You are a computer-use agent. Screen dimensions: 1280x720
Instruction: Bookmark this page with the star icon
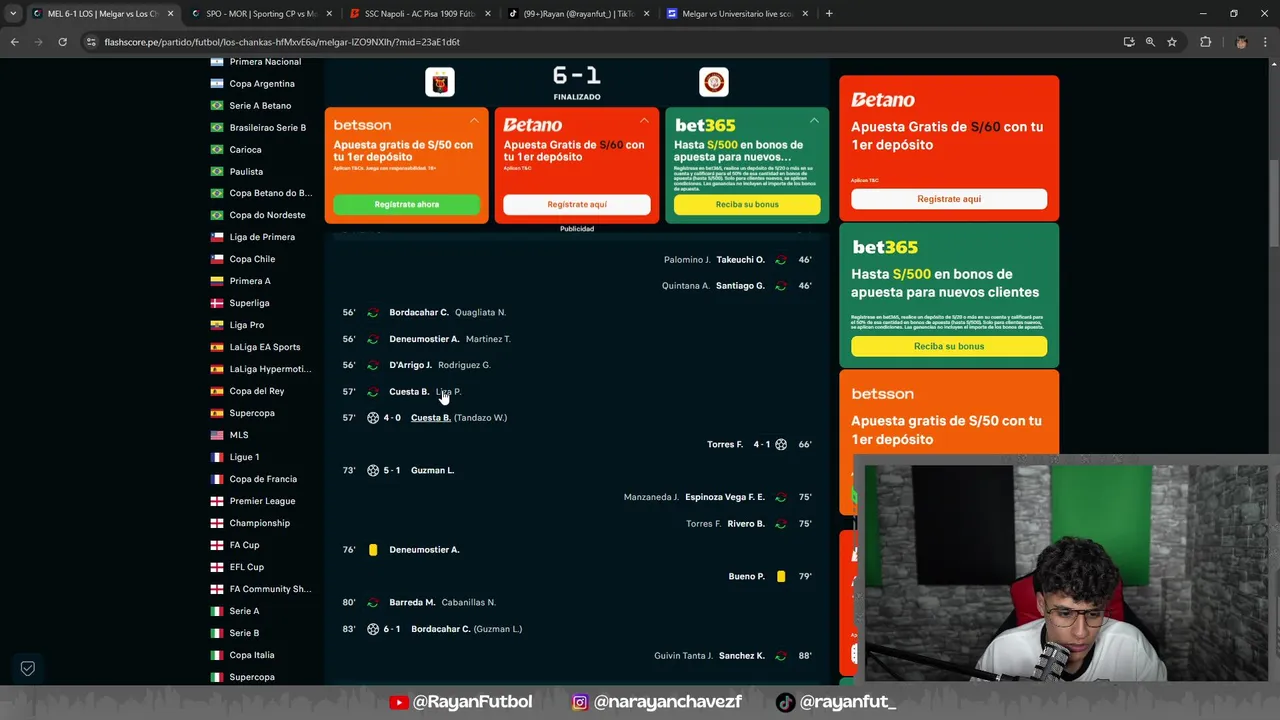(x=1172, y=42)
